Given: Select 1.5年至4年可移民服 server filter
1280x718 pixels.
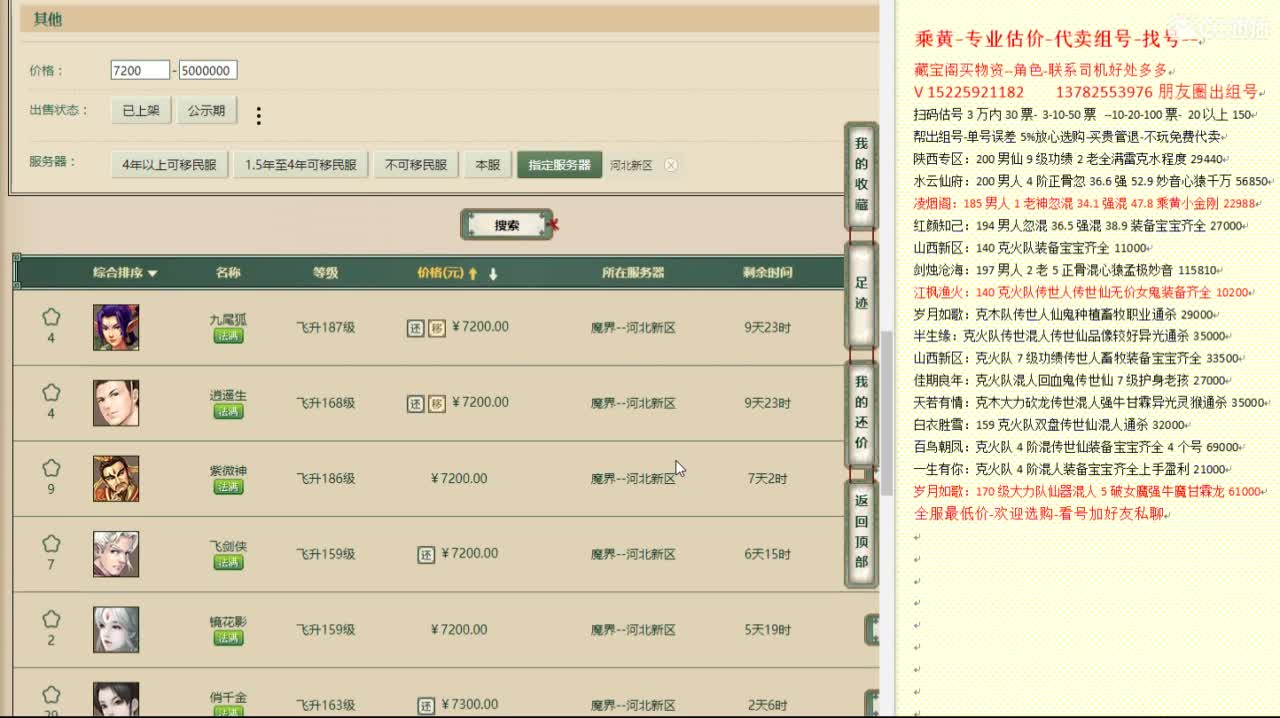Looking at the screenshot, I should click(x=301, y=165).
